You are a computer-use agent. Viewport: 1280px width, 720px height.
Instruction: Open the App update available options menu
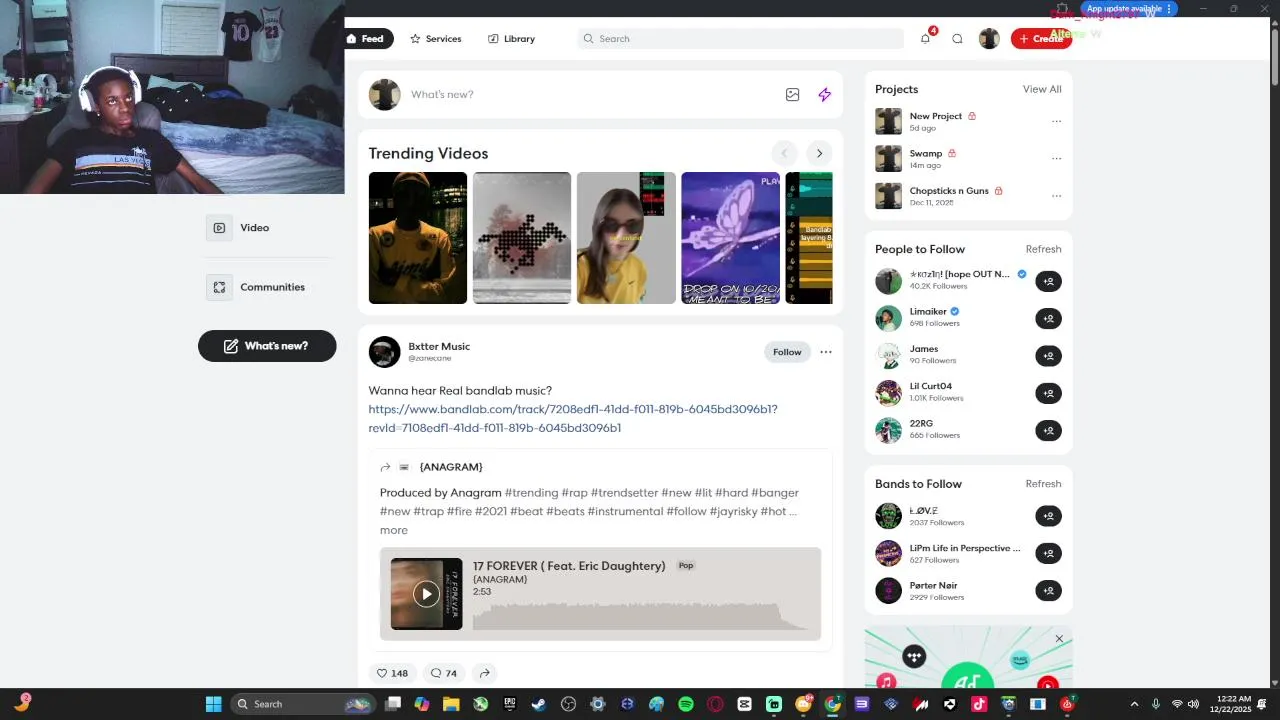[1169, 9]
